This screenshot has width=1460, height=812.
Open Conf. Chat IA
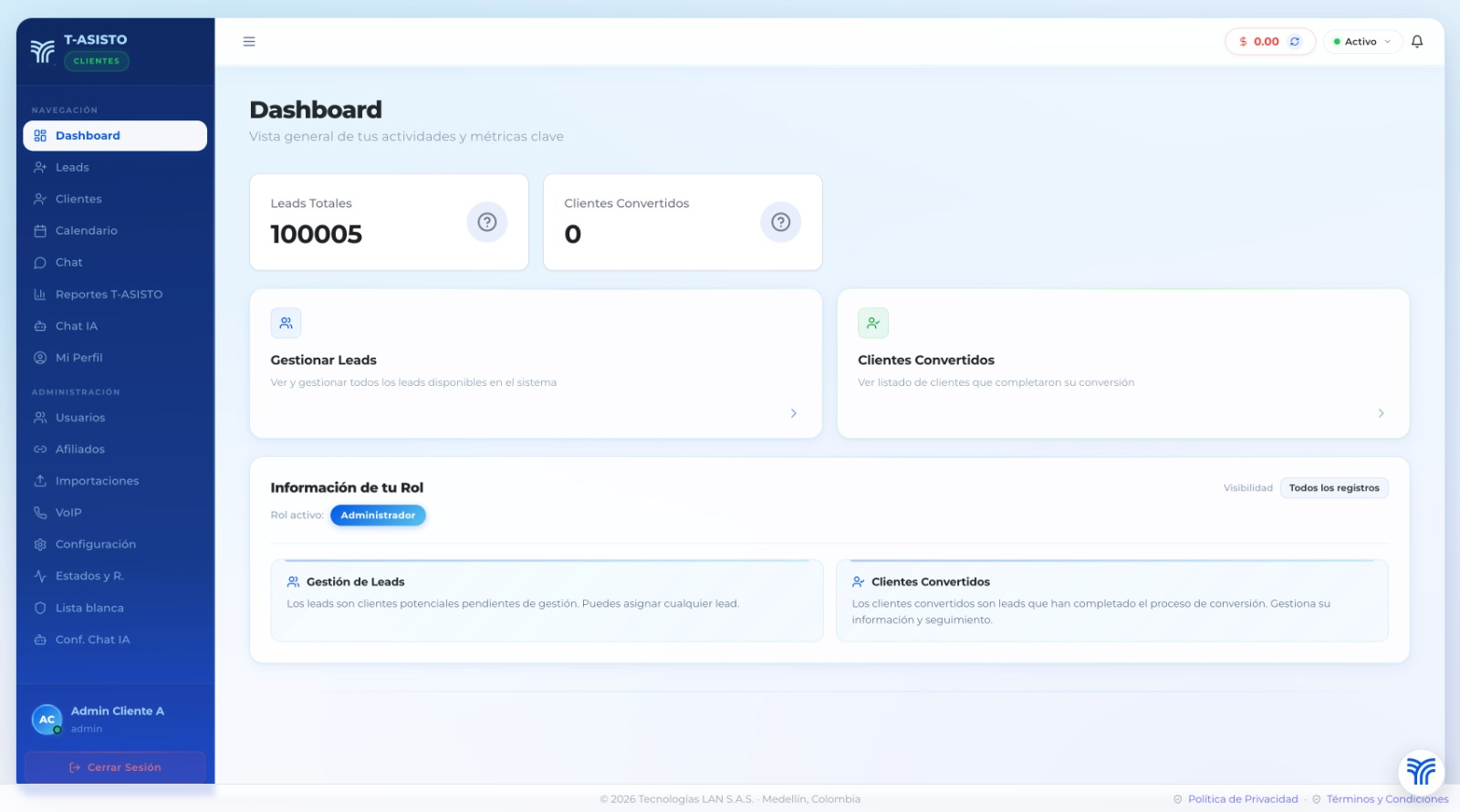point(115,640)
